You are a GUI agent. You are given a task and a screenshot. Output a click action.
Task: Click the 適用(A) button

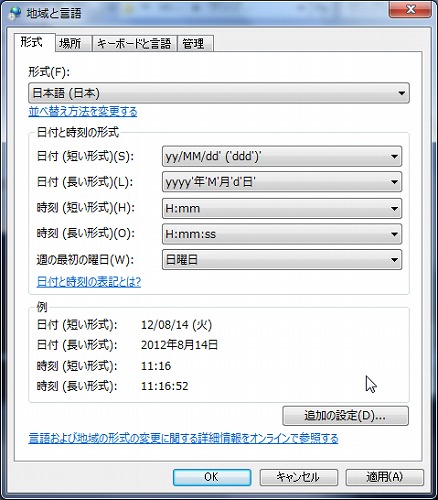(385, 477)
